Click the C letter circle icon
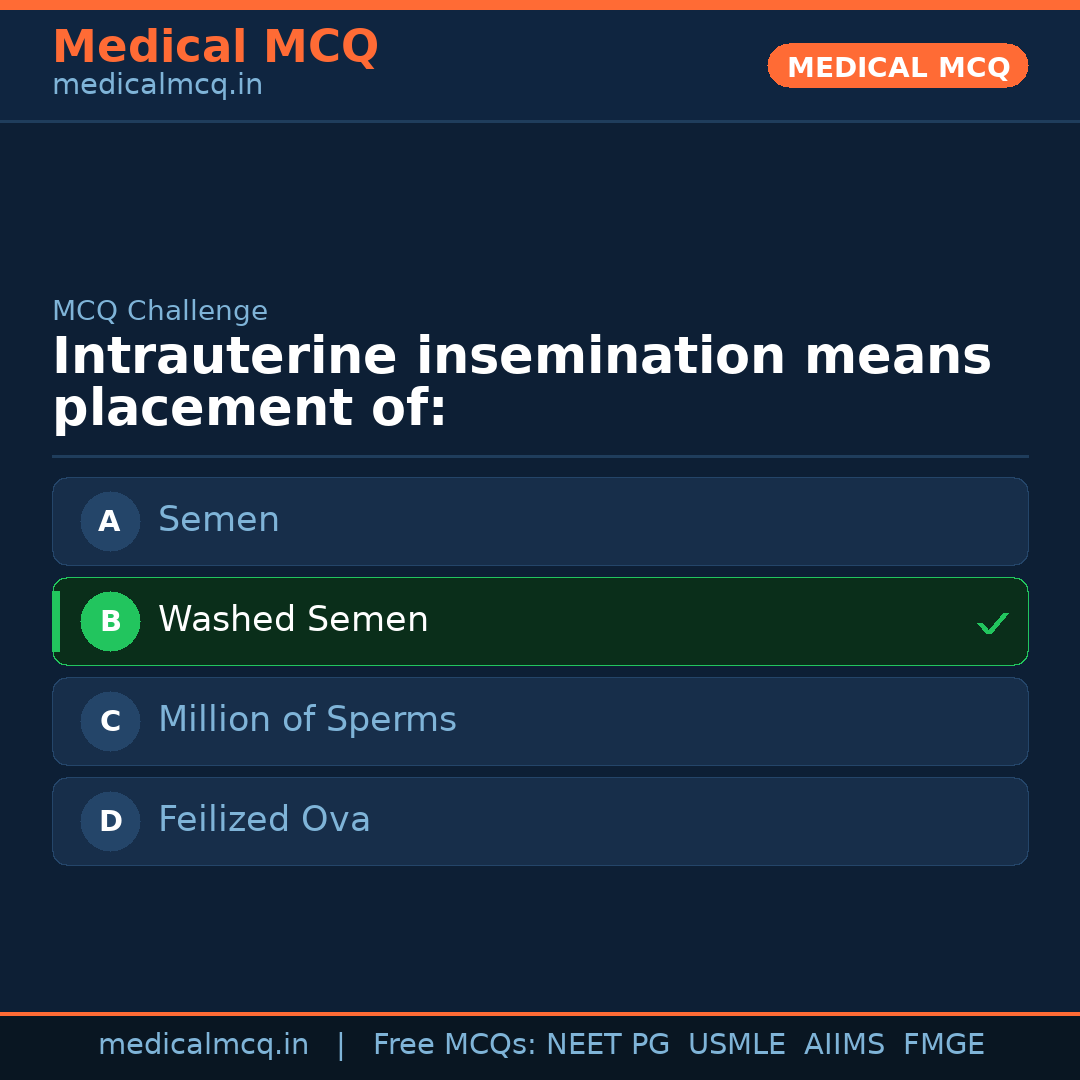The image size is (1080, 1080). [x=110, y=721]
